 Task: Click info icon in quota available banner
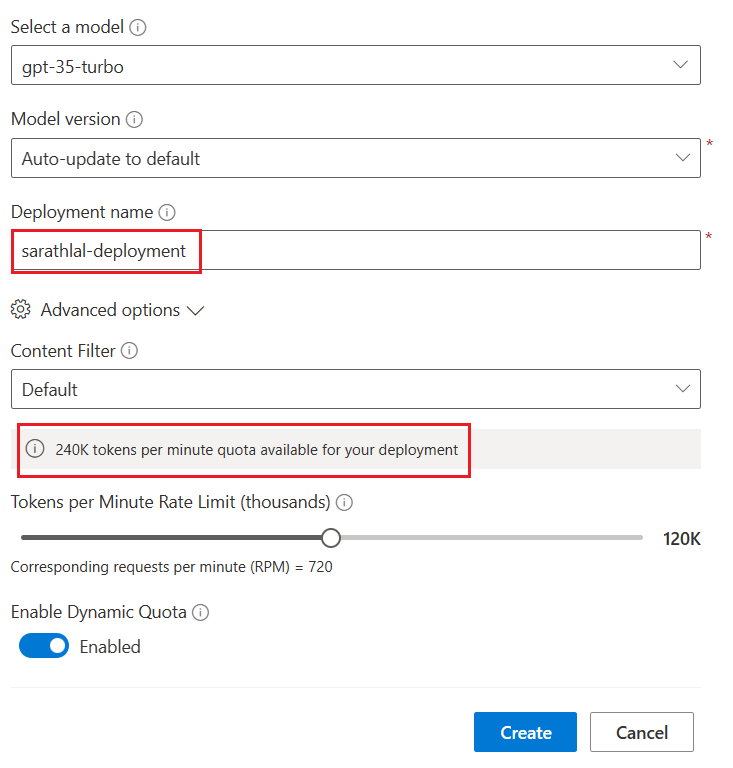point(35,449)
